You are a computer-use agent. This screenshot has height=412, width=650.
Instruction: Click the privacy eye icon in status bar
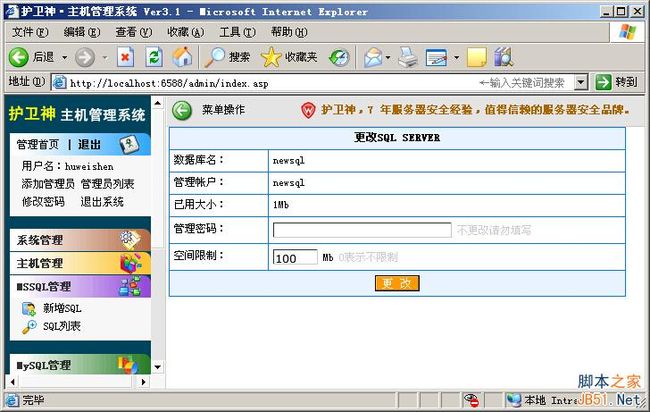472,400
